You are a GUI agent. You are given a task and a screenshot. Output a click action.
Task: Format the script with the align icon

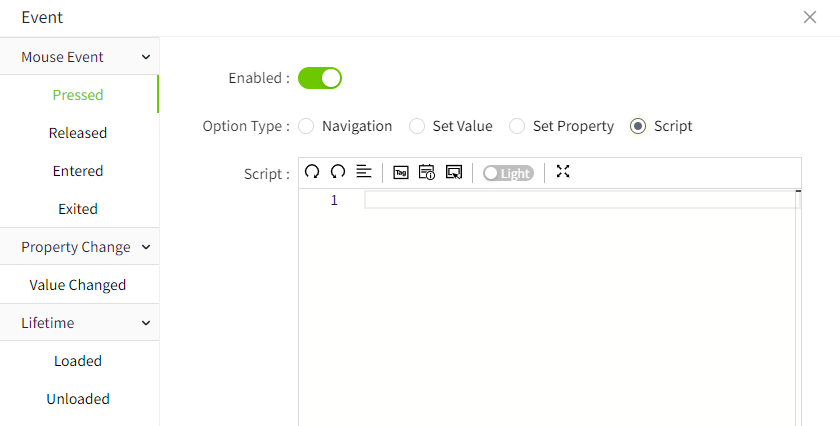tap(364, 172)
